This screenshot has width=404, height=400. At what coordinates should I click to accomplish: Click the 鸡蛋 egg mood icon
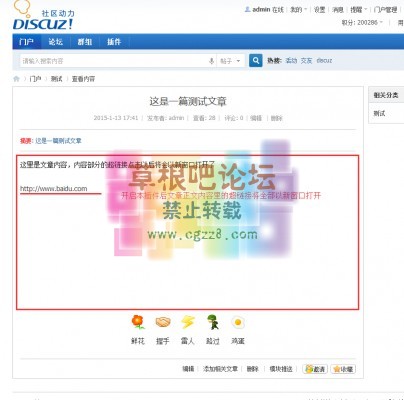tap(238, 322)
